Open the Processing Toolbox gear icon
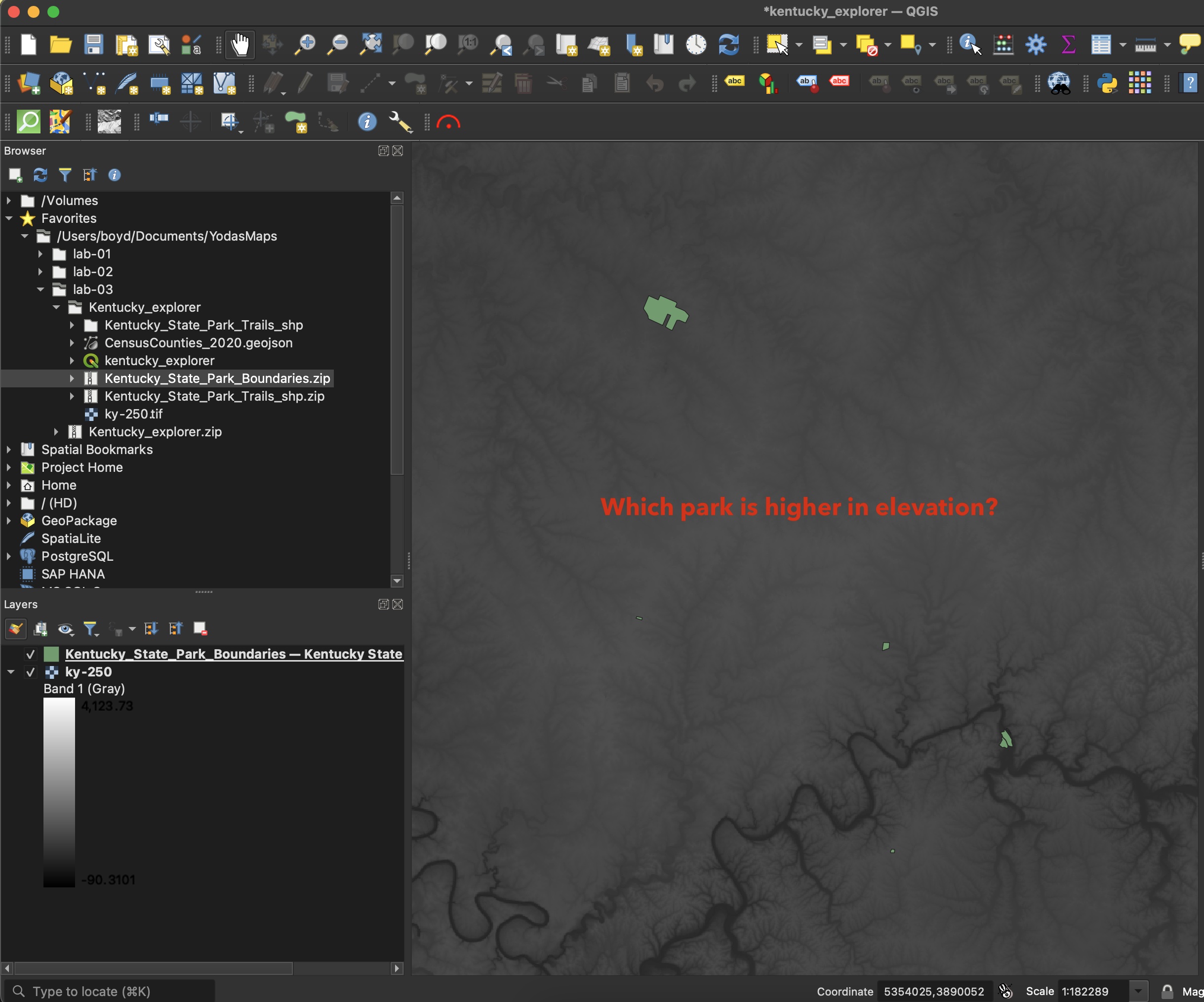 [1036, 44]
